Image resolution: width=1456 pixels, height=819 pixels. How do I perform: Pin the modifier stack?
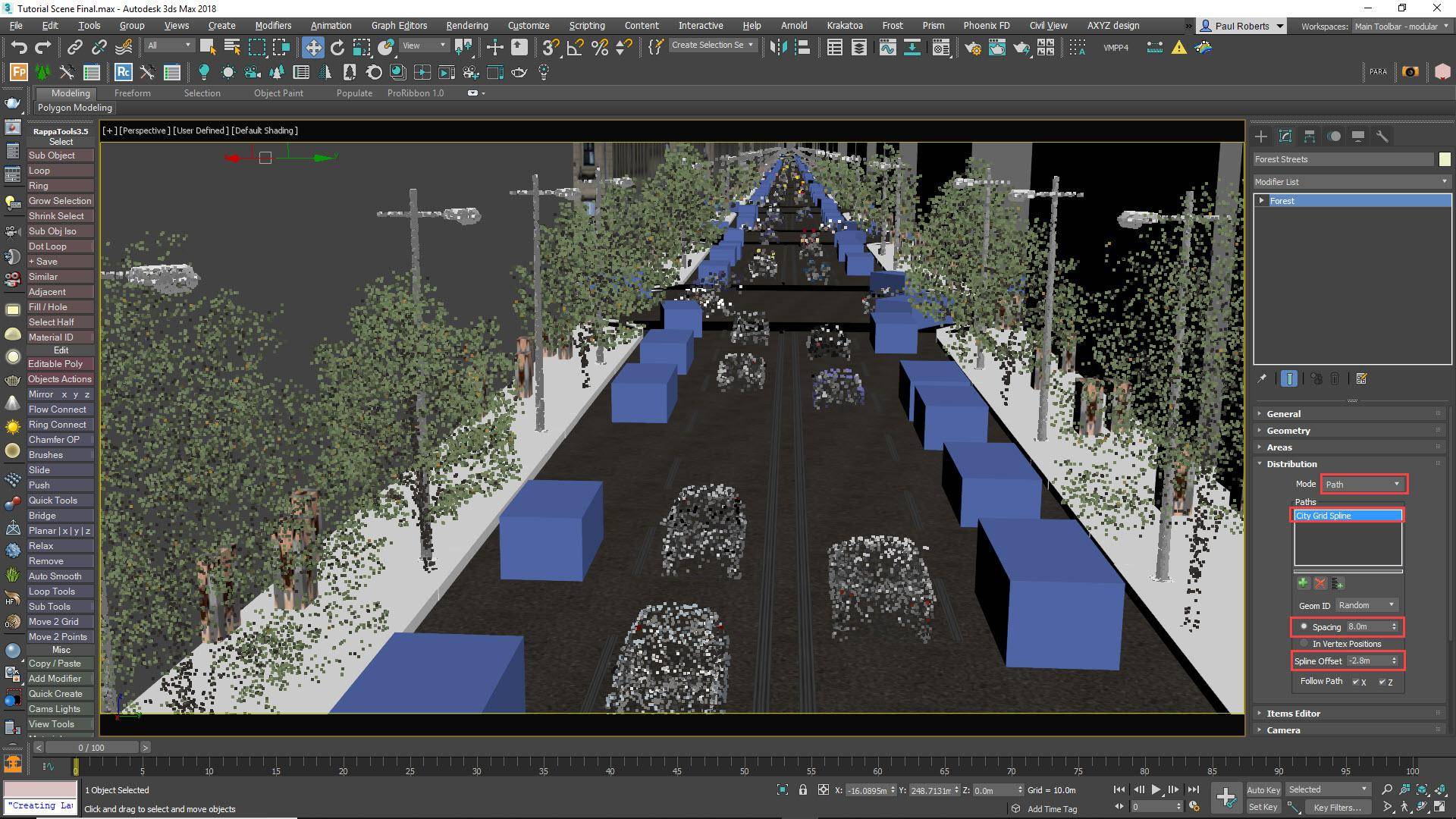[x=1263, y=378]
